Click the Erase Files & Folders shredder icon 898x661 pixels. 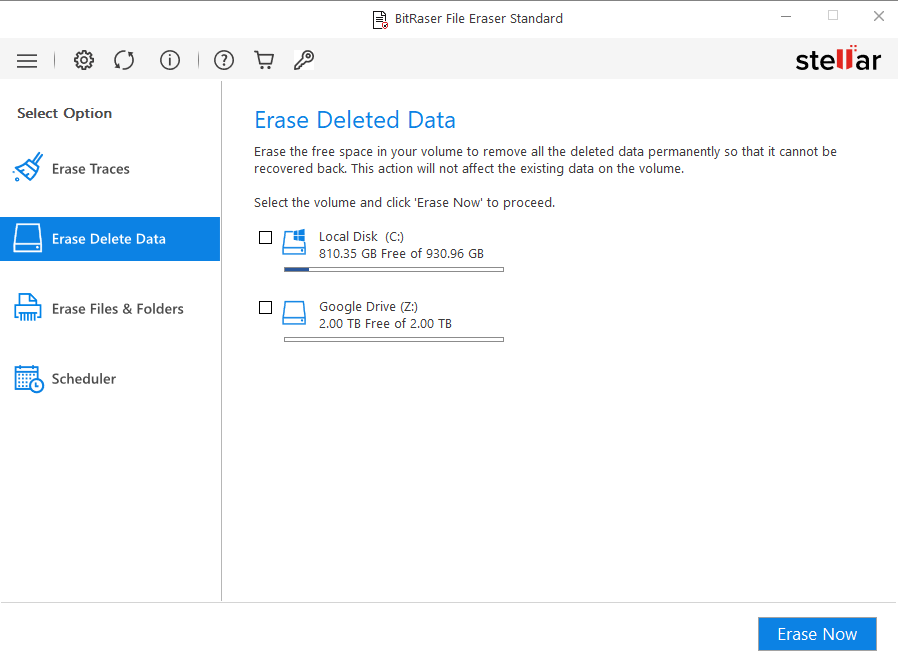tap(27, 308)
